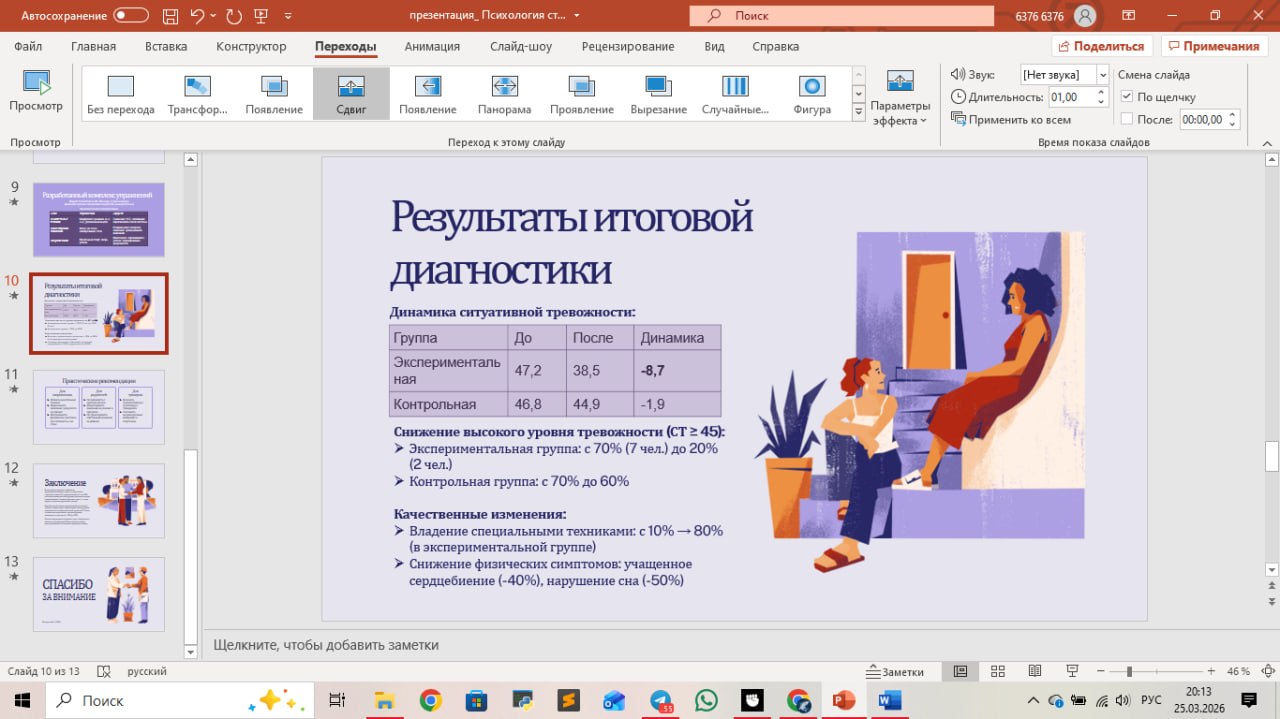Open Telegram from the taskbar
Viewport: 1280px width, 719px height.
point(660,700)
